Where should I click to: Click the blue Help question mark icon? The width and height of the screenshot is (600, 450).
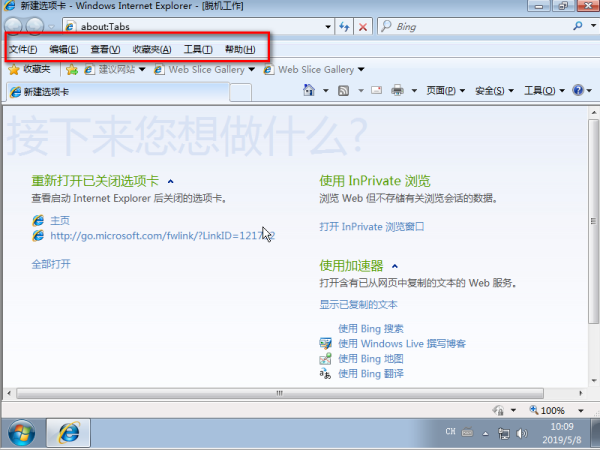click(x=578, y=90)
